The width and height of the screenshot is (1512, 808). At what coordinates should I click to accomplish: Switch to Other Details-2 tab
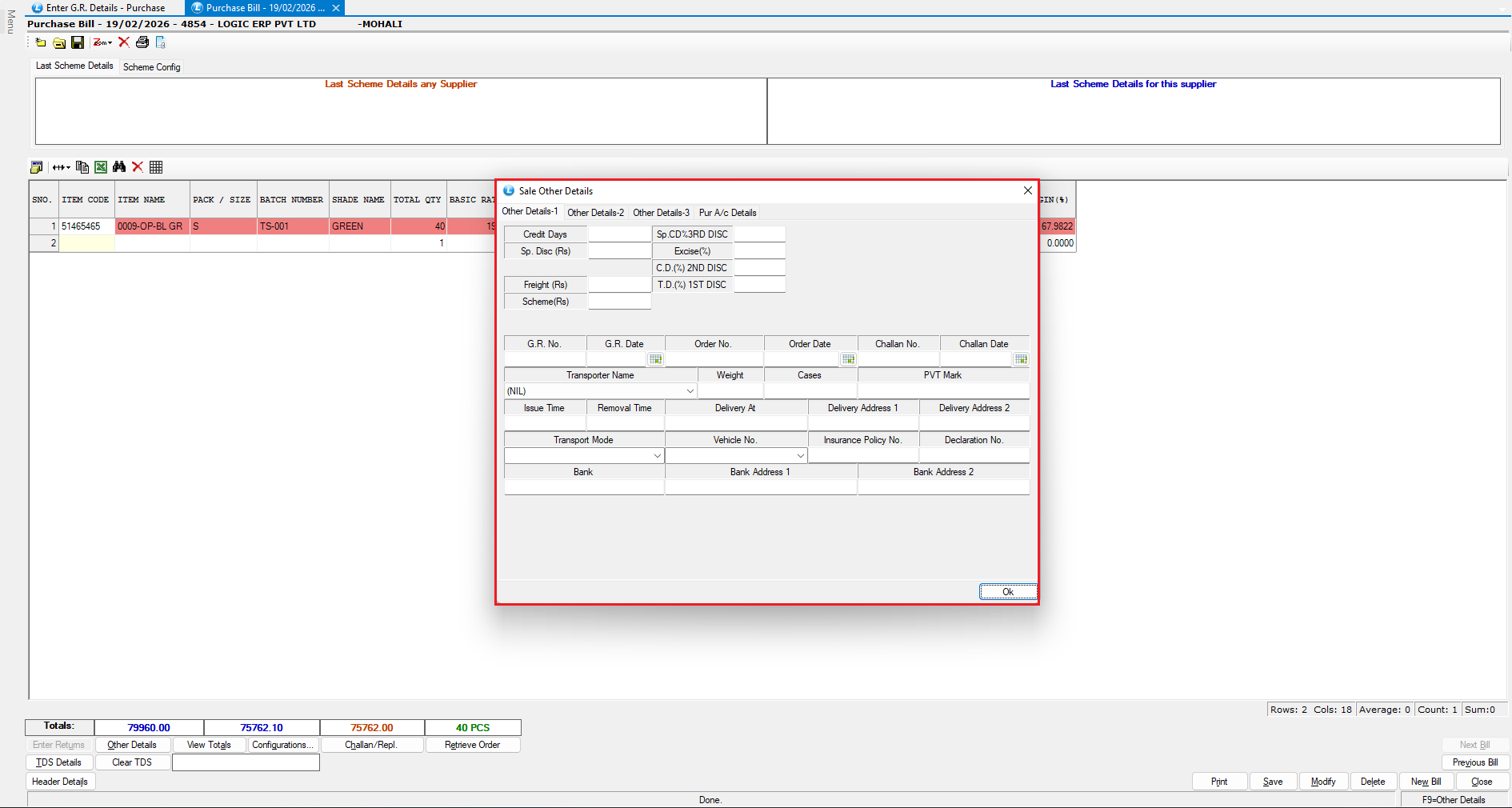(595, 213)
